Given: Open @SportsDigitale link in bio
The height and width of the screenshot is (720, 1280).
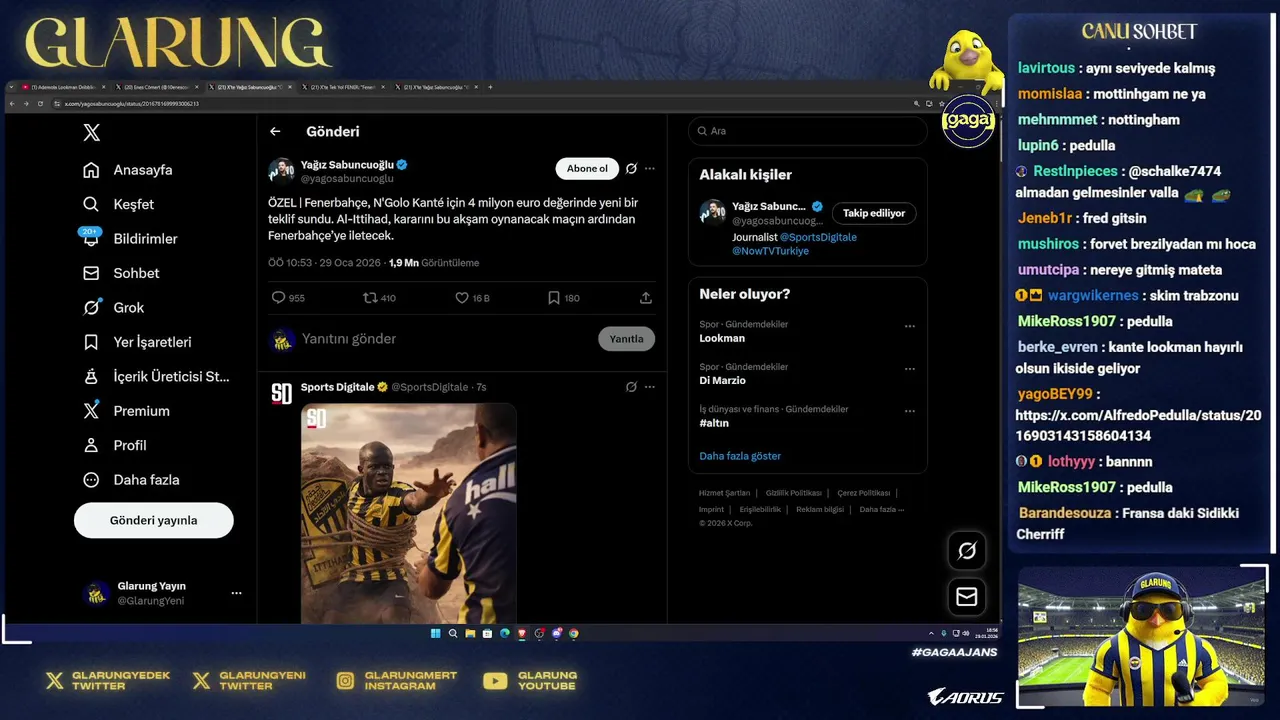Looking at the screenshot, I should click(x=818, y=237).
